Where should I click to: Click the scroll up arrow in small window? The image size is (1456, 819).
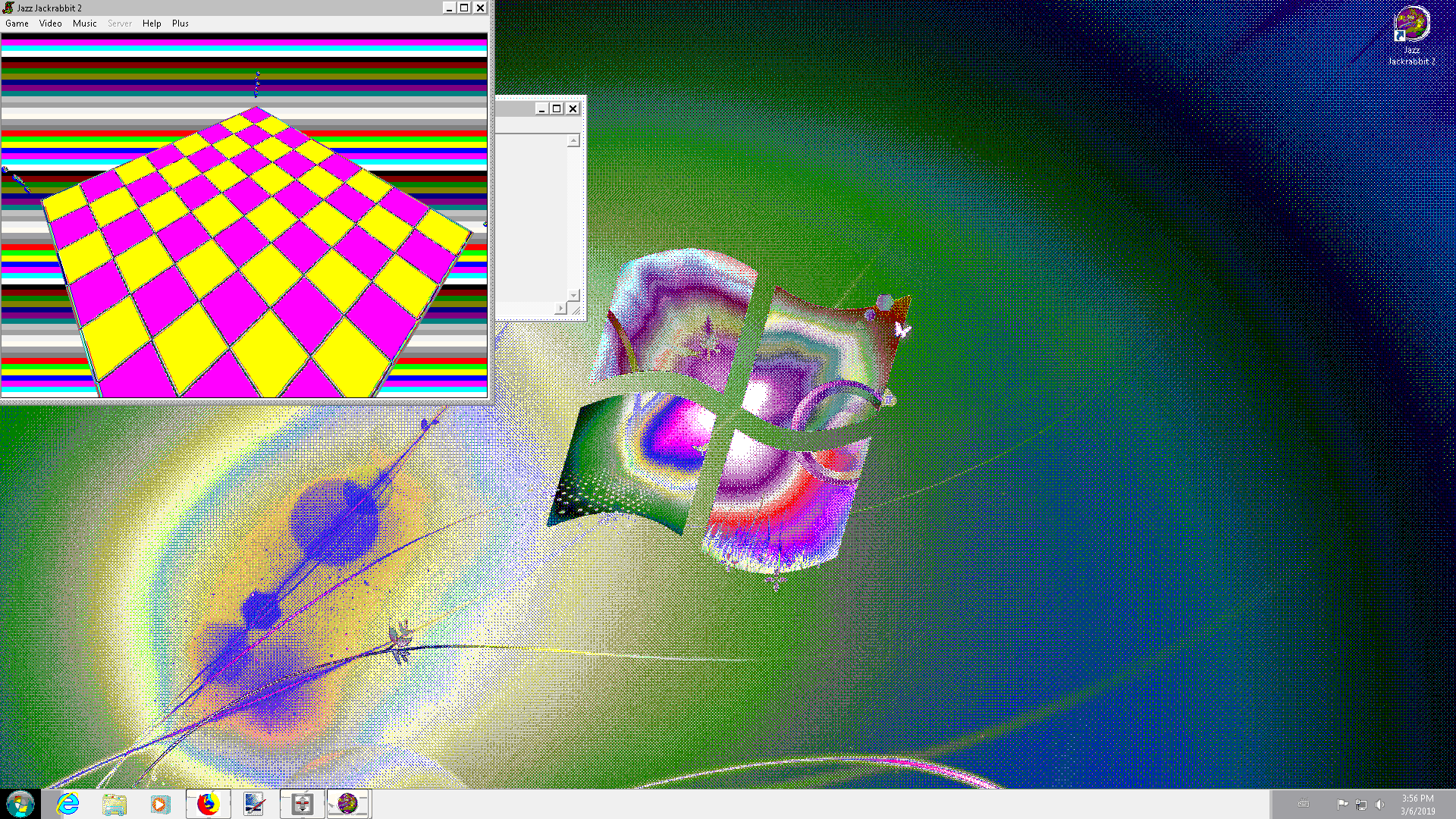tap(573, 141)
